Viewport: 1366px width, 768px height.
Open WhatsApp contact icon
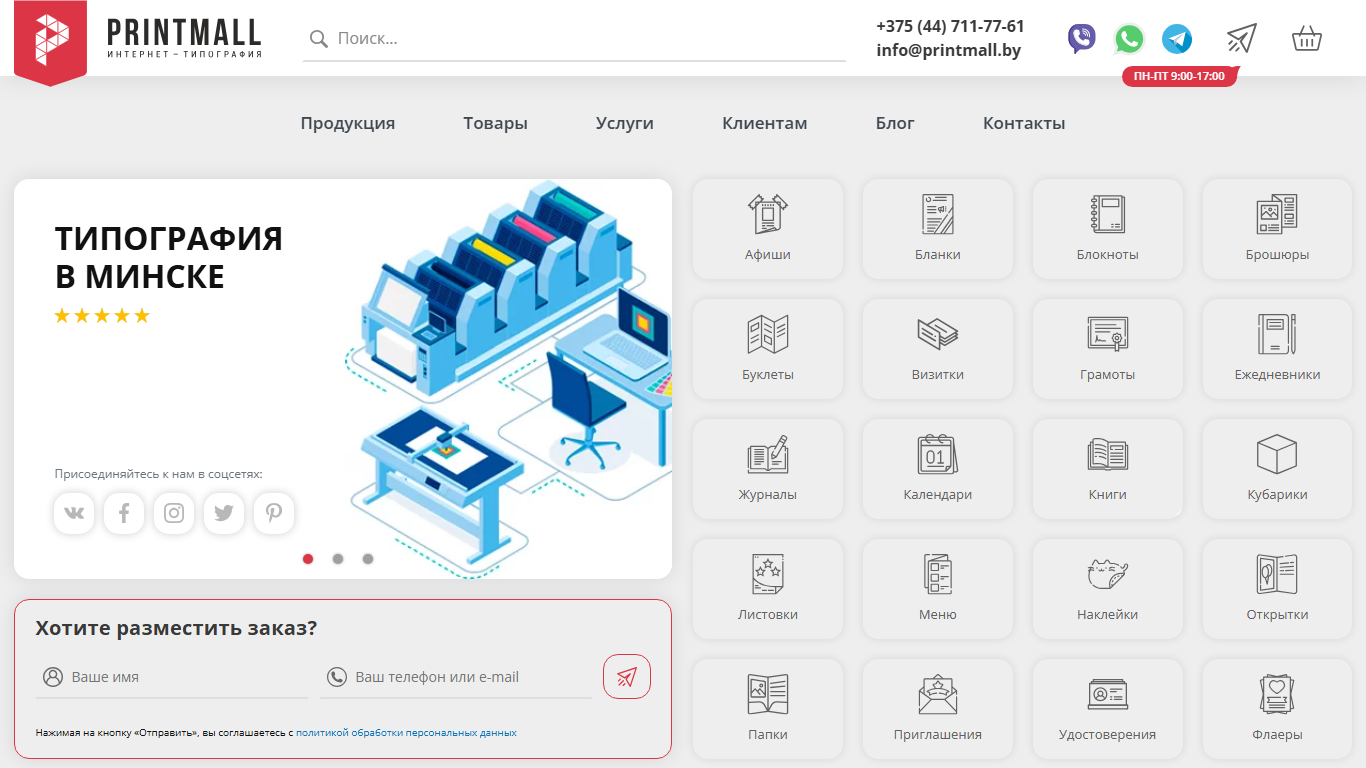[x=1129, y=39]
